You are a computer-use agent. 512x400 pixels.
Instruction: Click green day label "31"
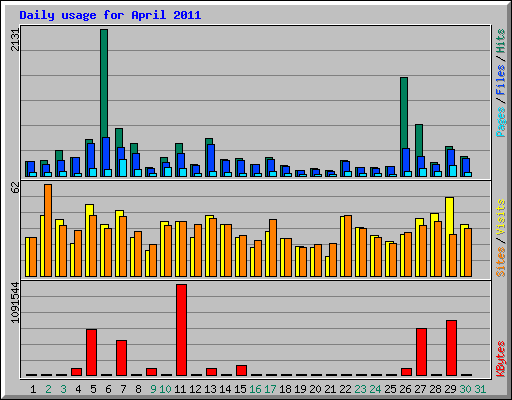click(480, 389)
